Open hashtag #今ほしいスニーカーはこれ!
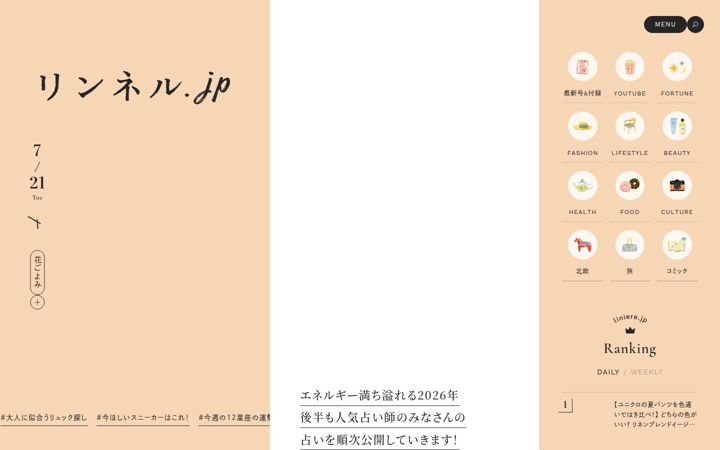The image size is (720, 450). (x=143, y=418)
